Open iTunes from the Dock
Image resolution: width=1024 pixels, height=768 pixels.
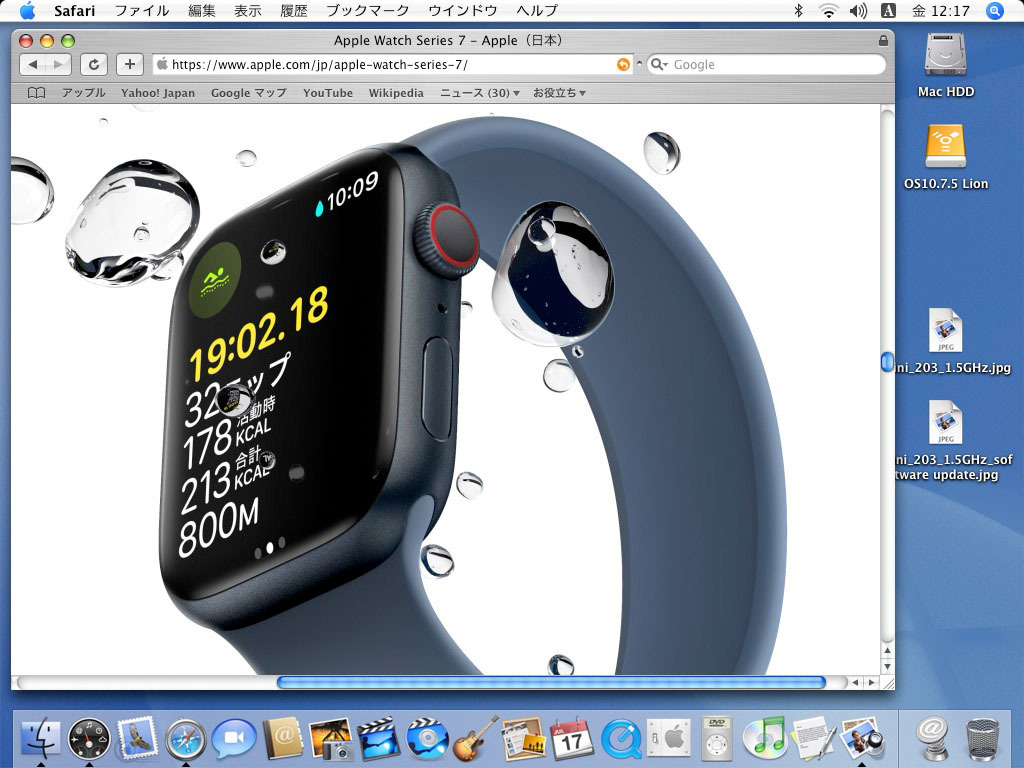point(765,739)
